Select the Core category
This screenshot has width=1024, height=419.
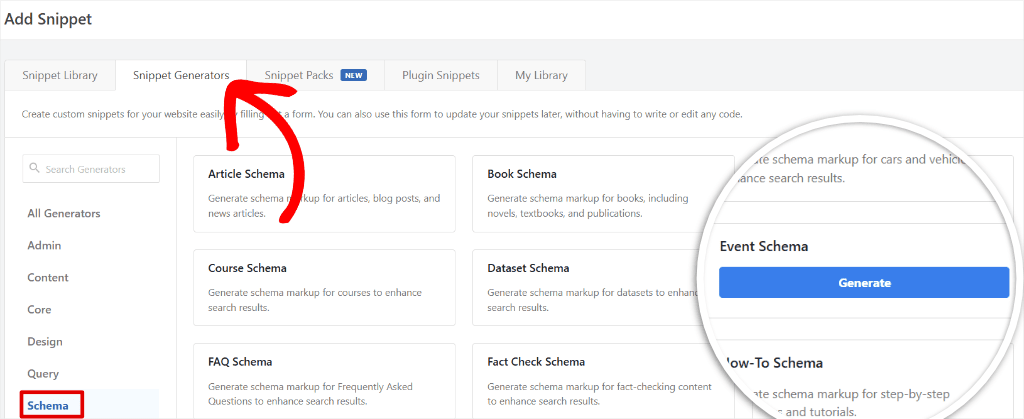pyautogui.click(x=39, y=309)
